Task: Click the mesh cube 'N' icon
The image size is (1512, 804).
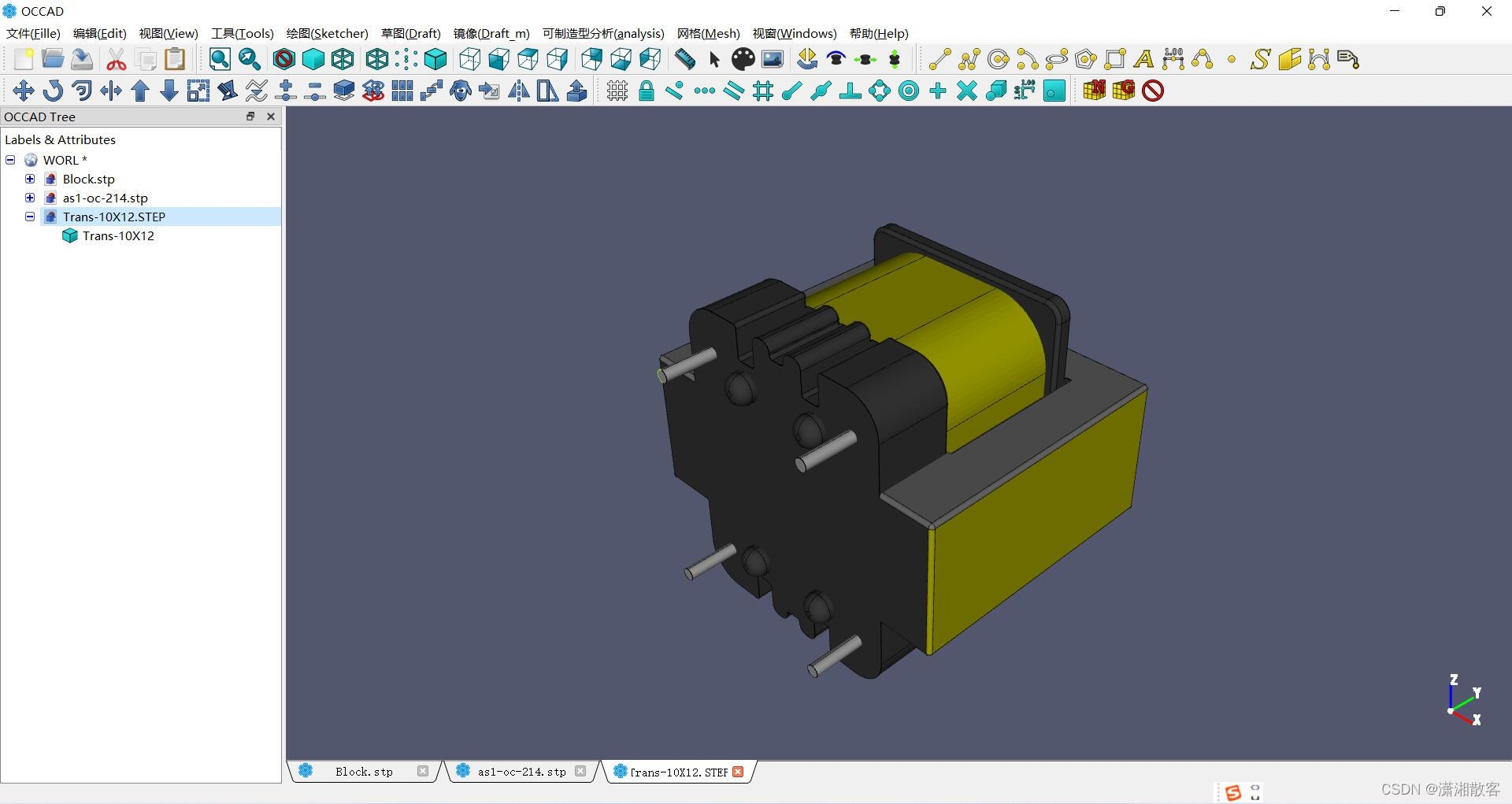Action: (1095, 91)
